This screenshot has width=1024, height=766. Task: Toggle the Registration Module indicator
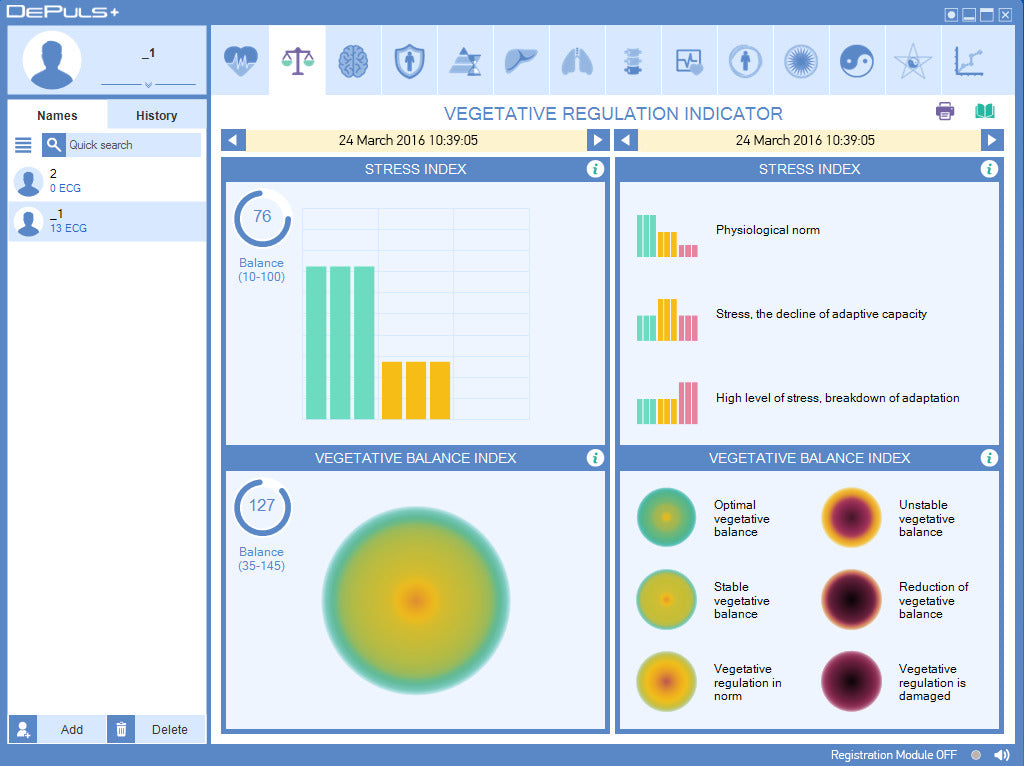pyautogui.click(x=976, y=755)
